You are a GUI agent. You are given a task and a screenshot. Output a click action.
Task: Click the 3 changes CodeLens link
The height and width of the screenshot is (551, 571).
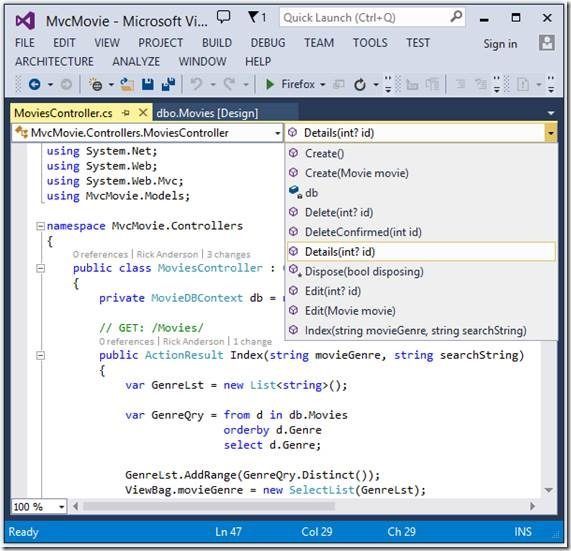click(229, 254)
